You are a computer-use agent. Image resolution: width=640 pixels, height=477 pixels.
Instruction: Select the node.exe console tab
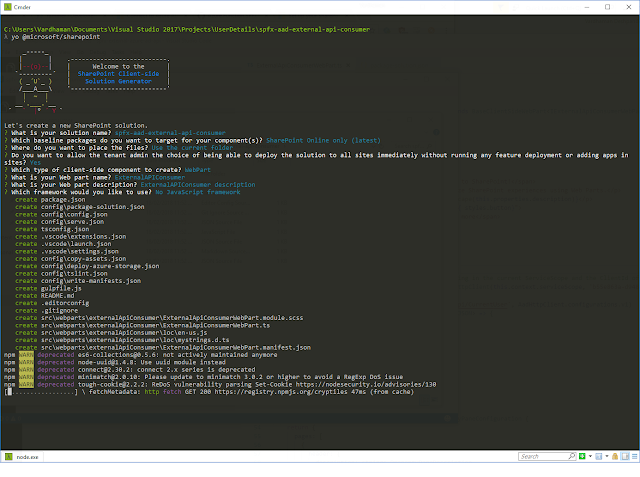23,457
